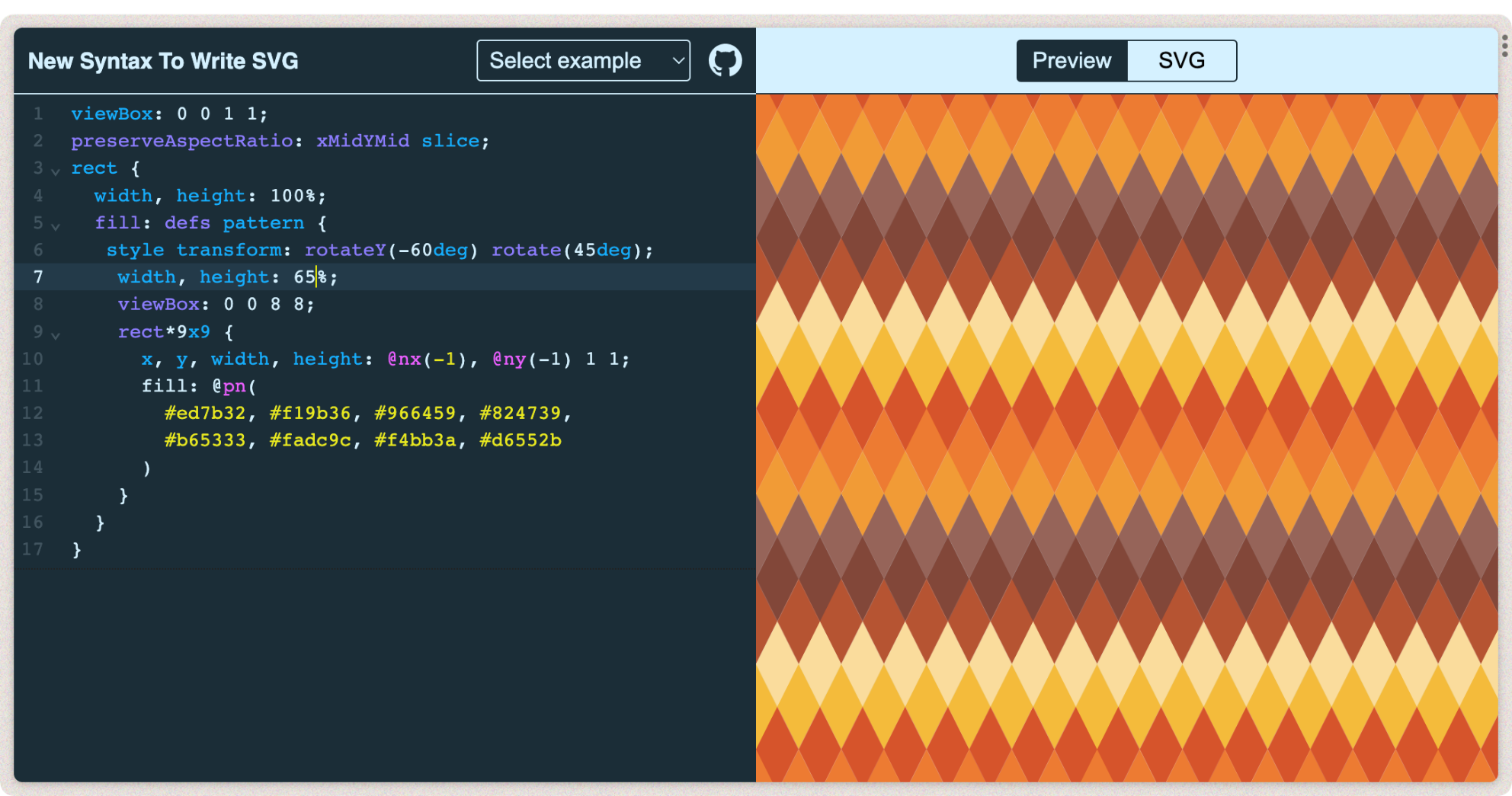The width and height of the screenshot is (1512, 796).
Task: Open the GitHub repository icon link
Action: click(725, 60)
